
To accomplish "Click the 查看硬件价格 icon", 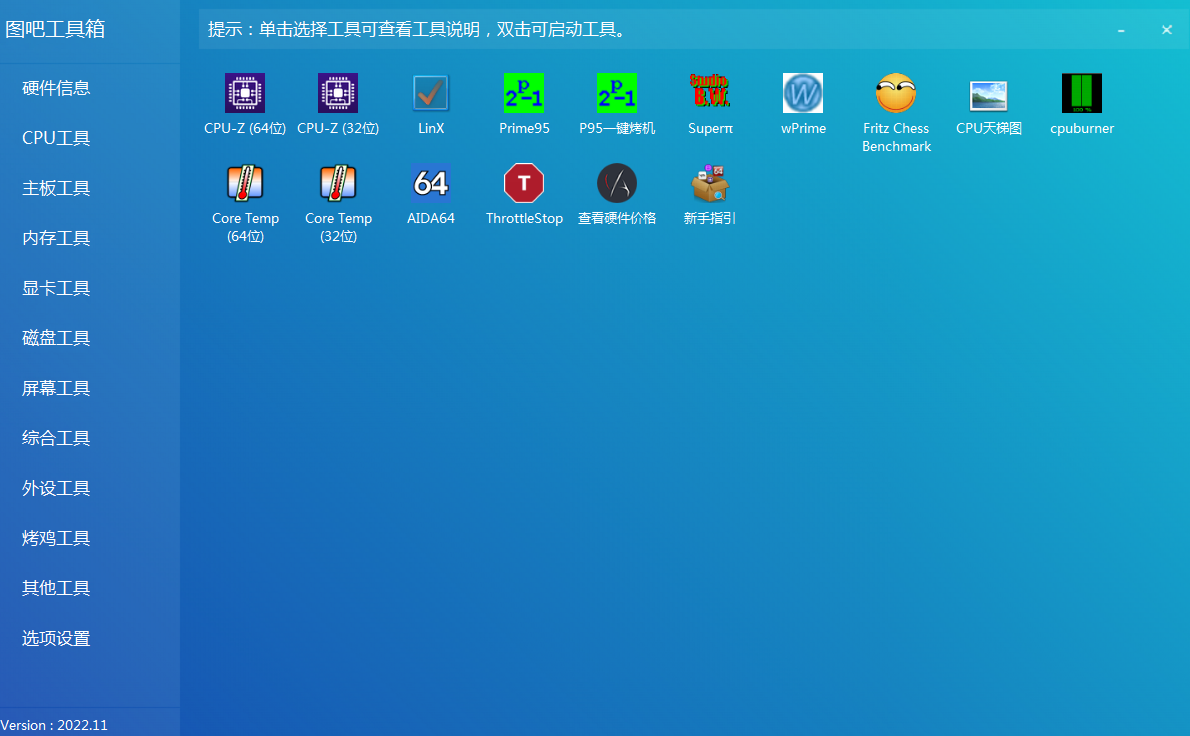I will point(616,183).
